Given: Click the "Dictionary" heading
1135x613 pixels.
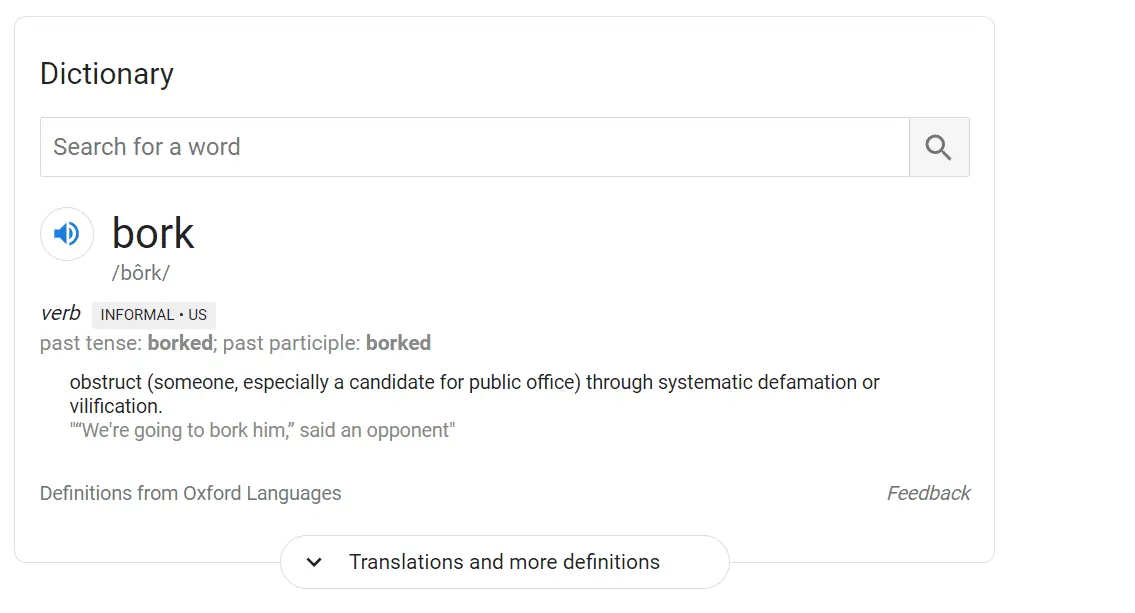Looking at the screenshot, I should 107,74.
